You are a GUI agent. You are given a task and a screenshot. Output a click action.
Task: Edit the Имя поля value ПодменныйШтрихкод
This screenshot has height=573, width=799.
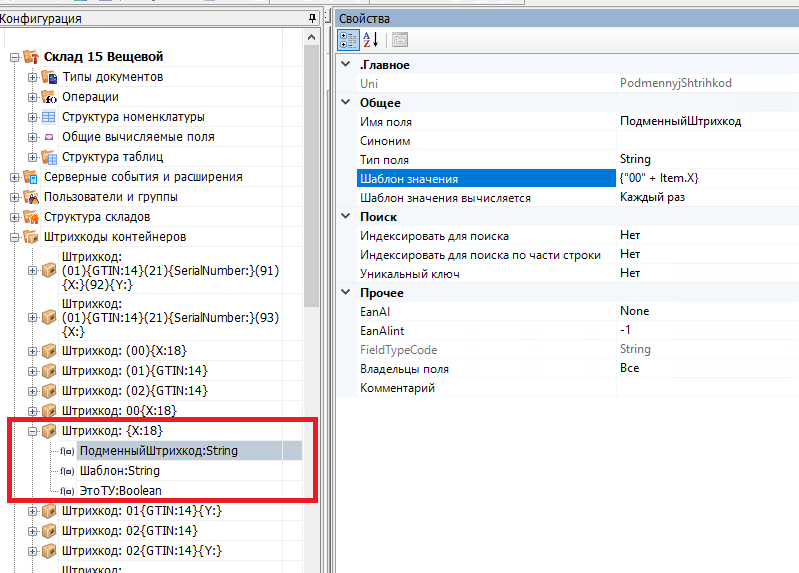(707, 121)
